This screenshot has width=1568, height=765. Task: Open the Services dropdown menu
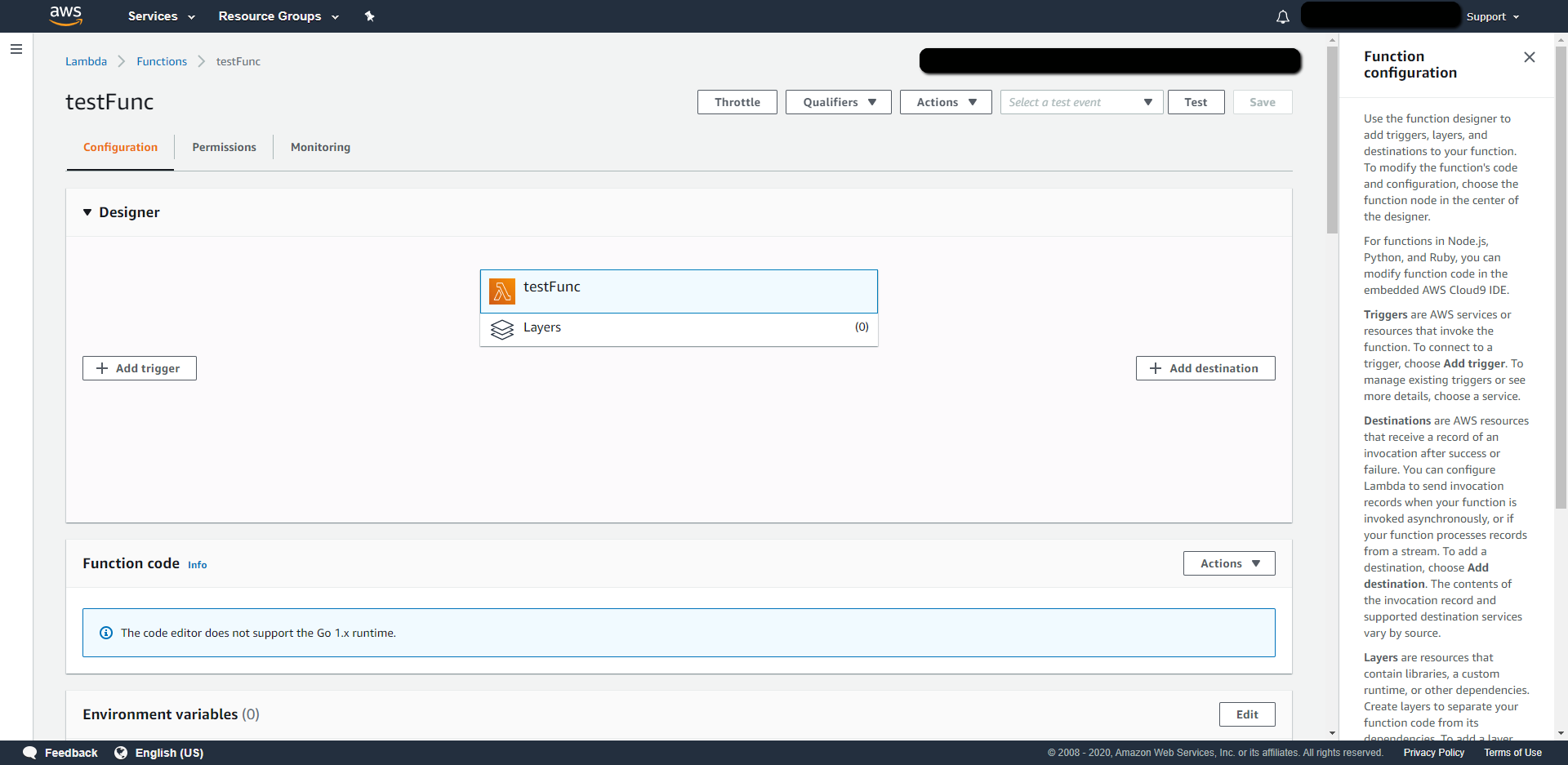click(162, 16)
